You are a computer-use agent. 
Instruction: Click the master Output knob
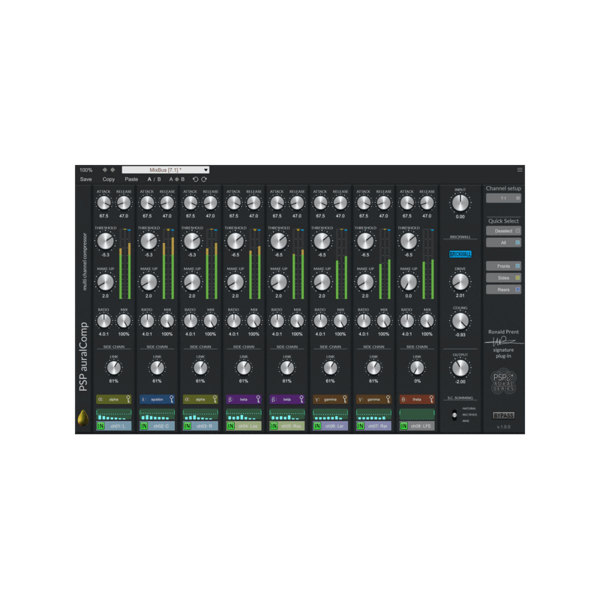(x=460, y=368)
